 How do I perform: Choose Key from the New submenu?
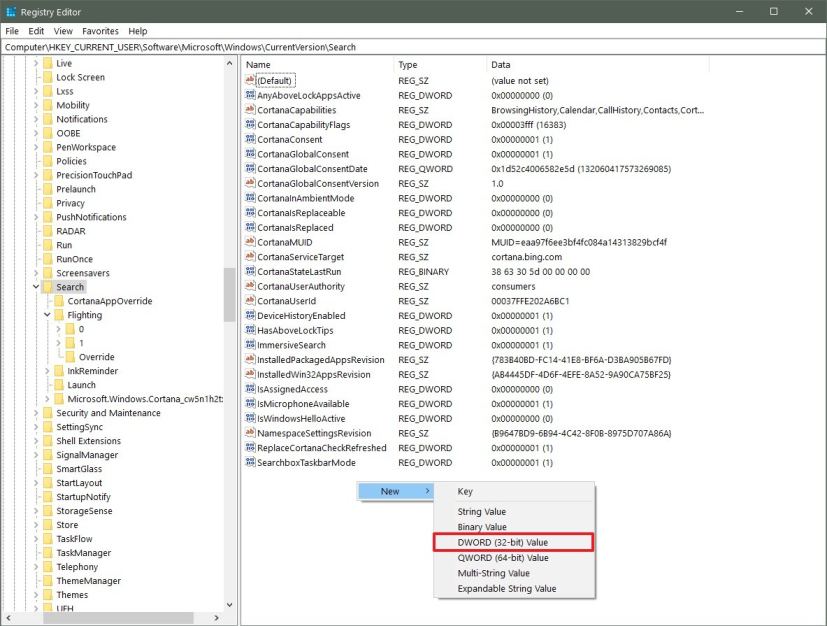pyautogui.click(x=514, y=491)
